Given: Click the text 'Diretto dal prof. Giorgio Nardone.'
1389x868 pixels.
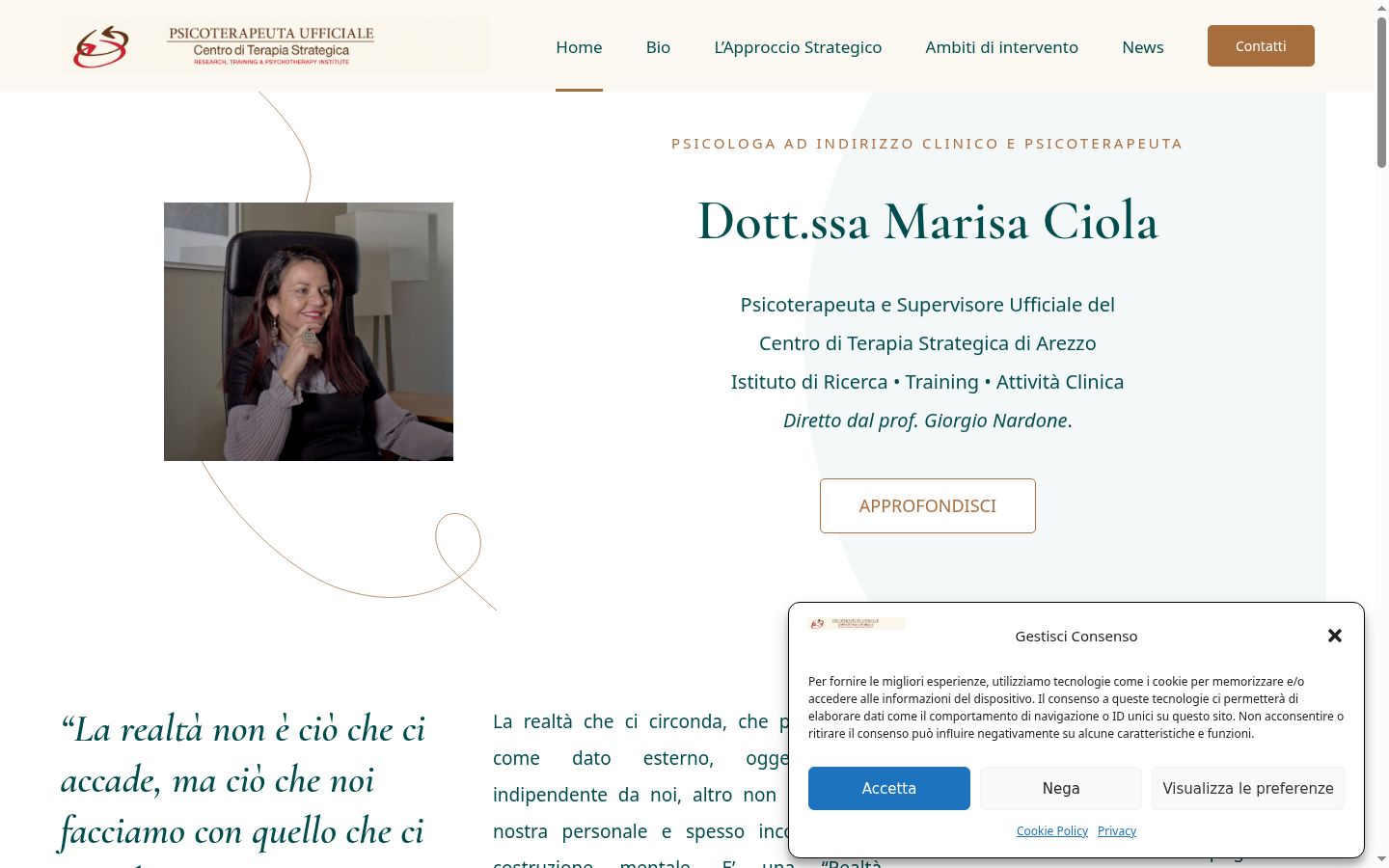Looking at the screenshot, I should pyautogui.click(x=928, y=420).
